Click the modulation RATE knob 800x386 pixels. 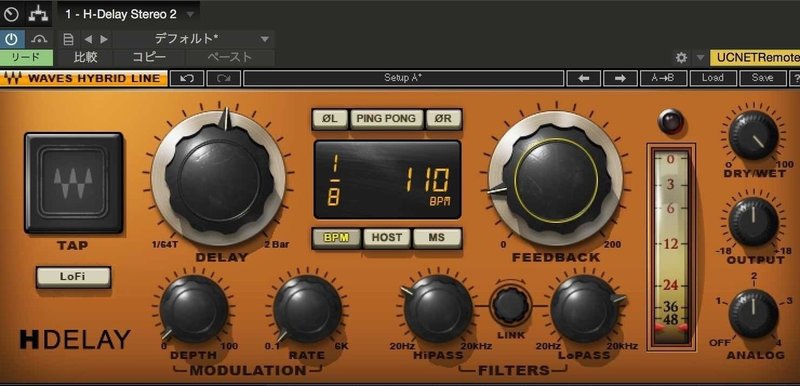[x=307, y=309]
